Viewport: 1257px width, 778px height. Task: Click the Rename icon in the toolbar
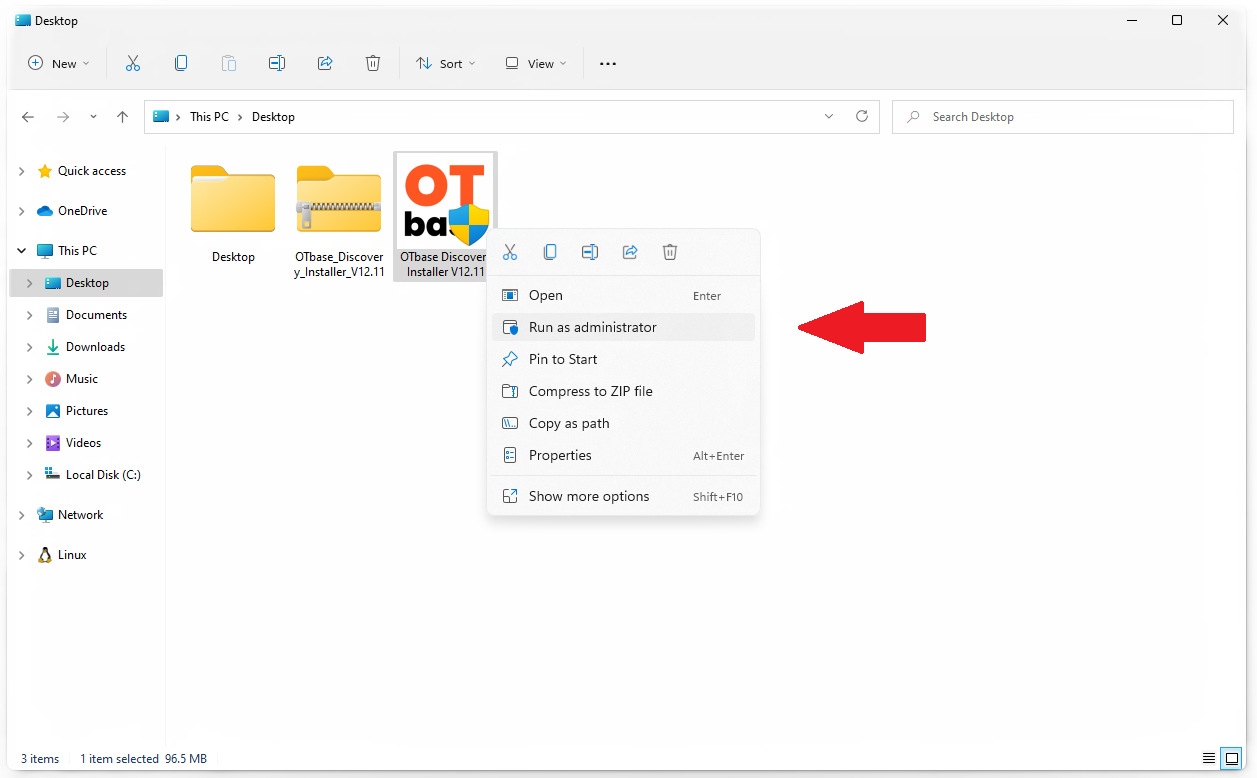(x=277, y=63)
